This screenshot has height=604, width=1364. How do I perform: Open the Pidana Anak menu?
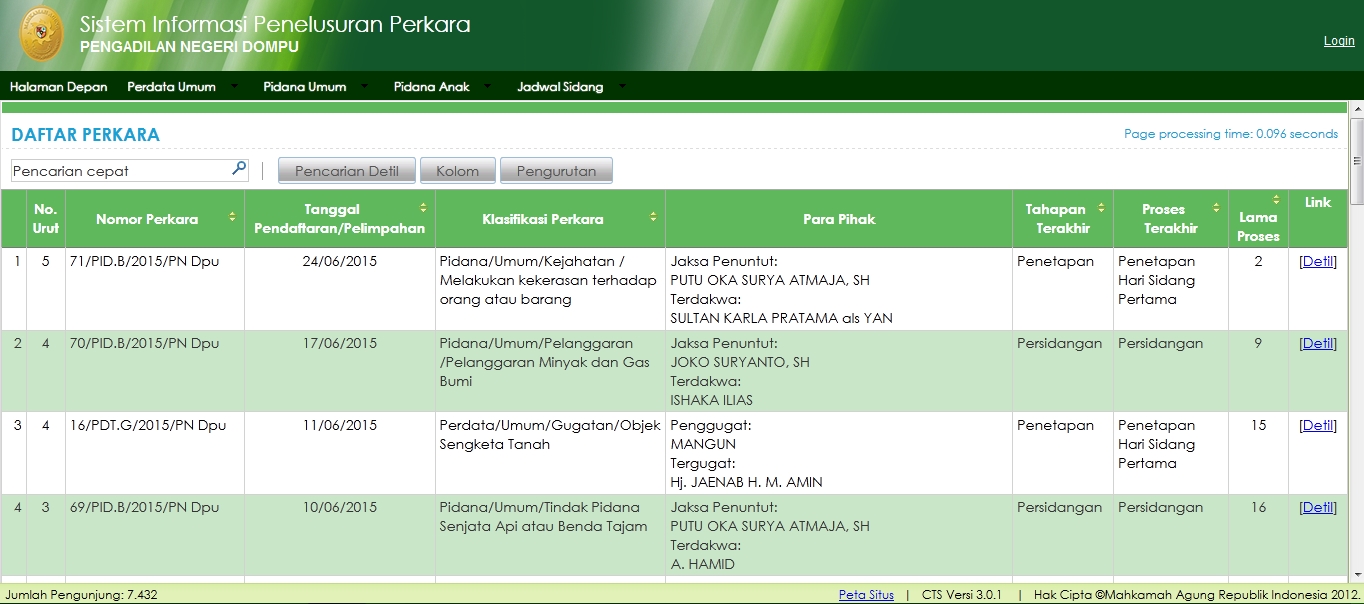[432, 87]
